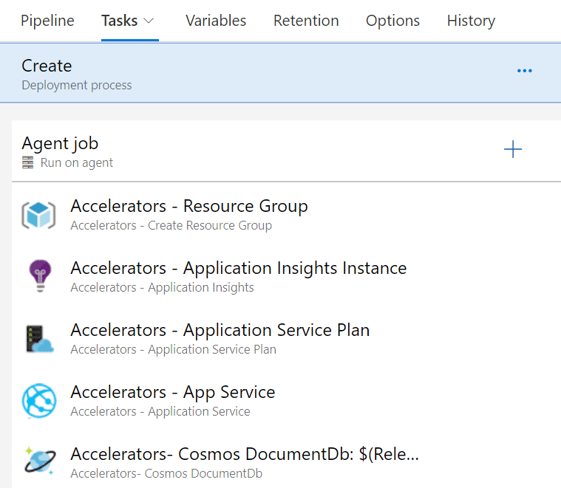Go to the Retention tab

[x=306, y=21]
